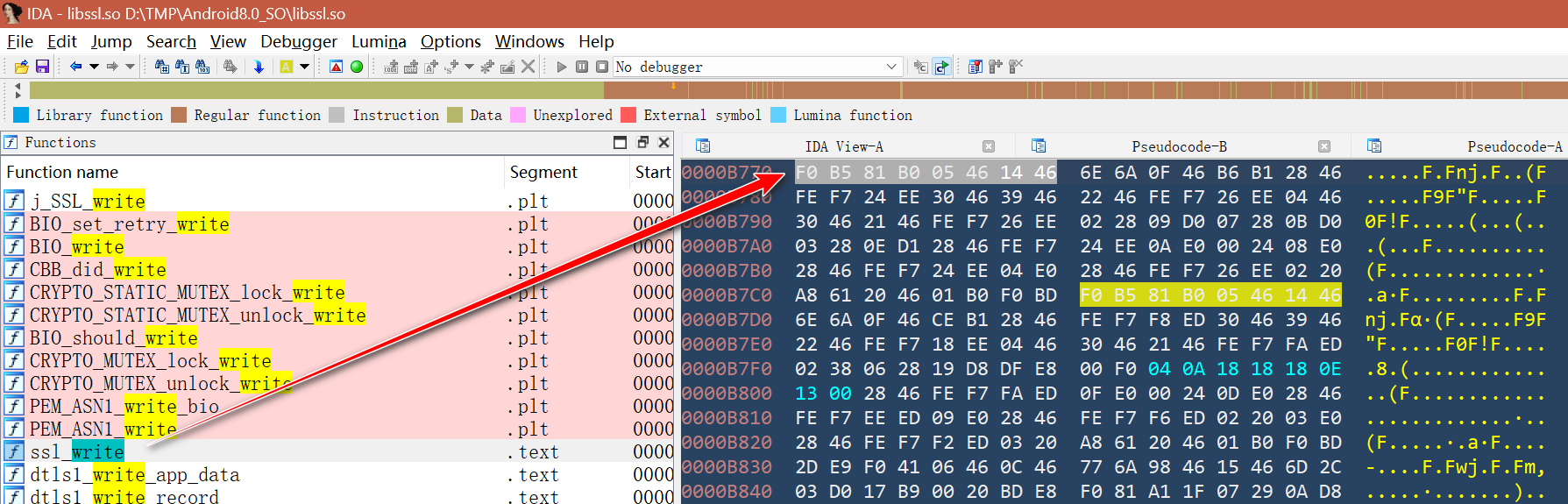Click the highlighted run-to-cursor 'C' play icon

pos(941,67)
